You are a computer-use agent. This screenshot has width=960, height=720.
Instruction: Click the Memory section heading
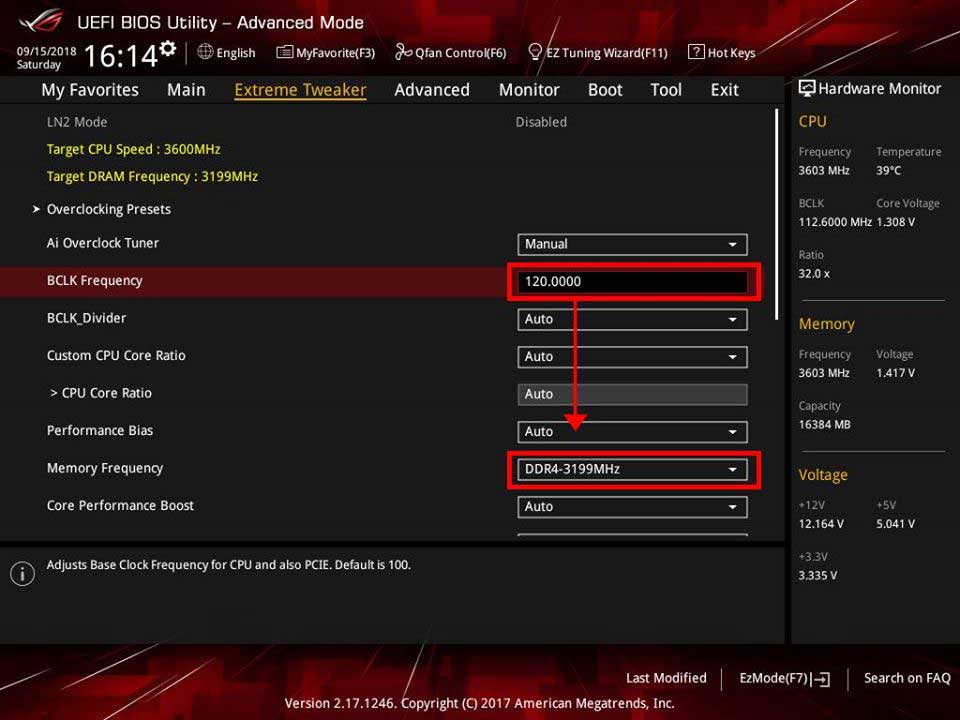[827, 324]
